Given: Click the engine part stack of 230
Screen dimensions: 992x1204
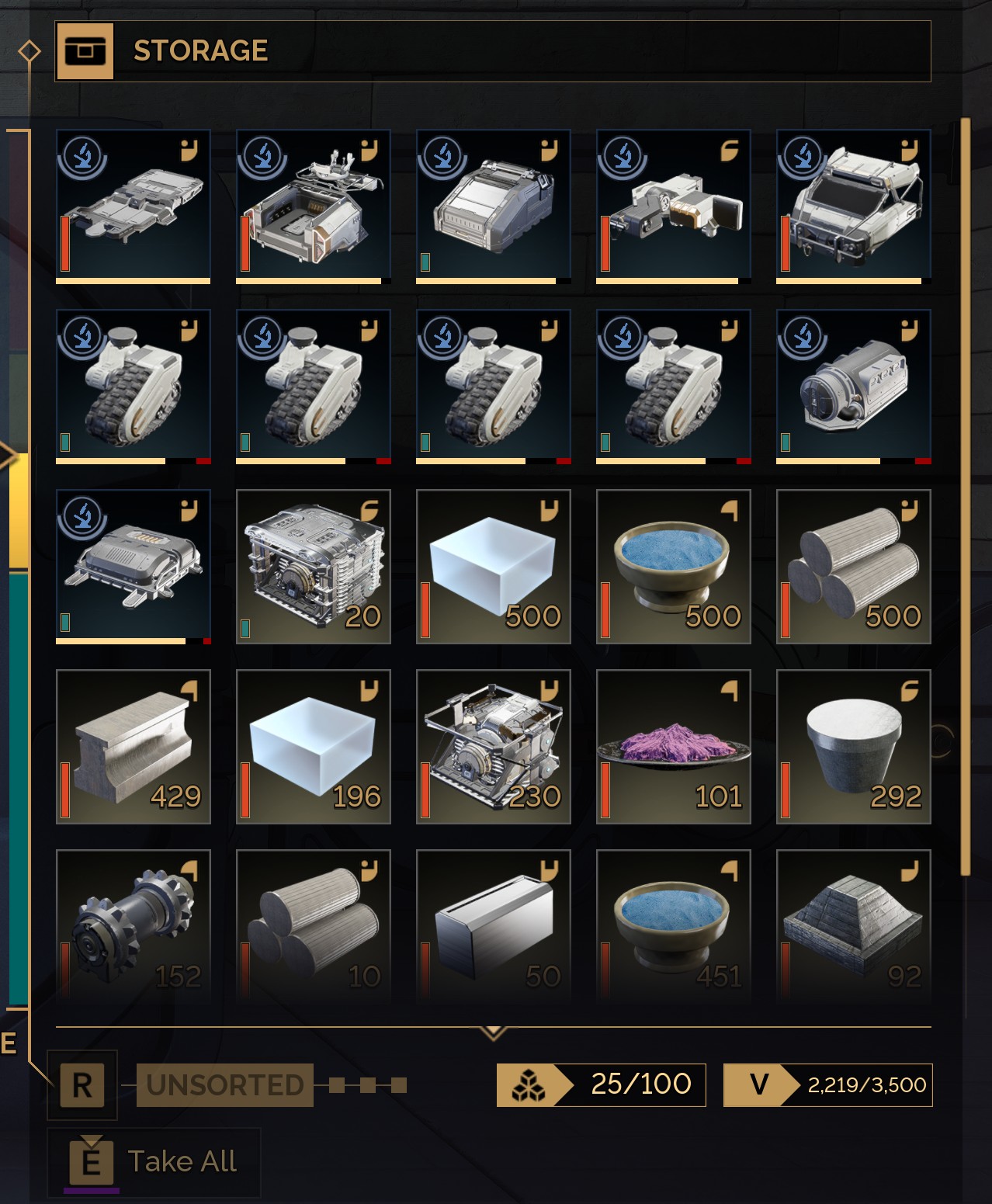Looking at the screenshot, I should click(494, 747).
